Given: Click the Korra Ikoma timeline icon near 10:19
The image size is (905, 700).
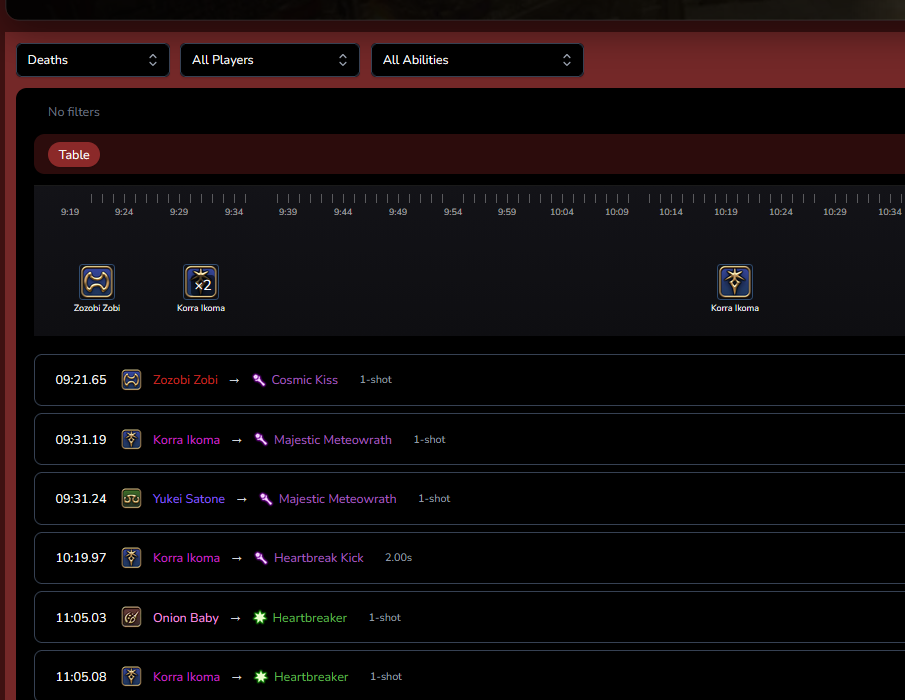Looking at the screenshot, I should point(735,282).
